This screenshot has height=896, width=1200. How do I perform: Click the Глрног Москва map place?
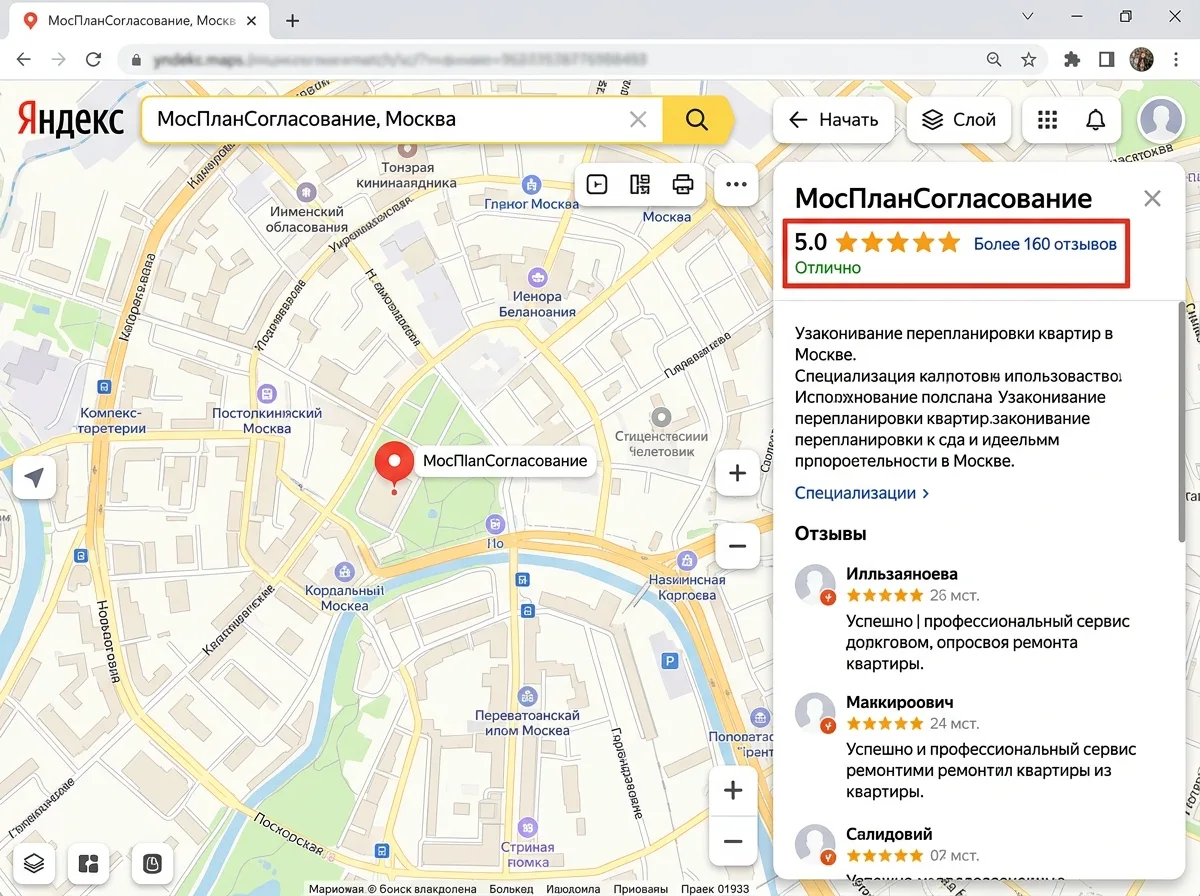[532, 195]
